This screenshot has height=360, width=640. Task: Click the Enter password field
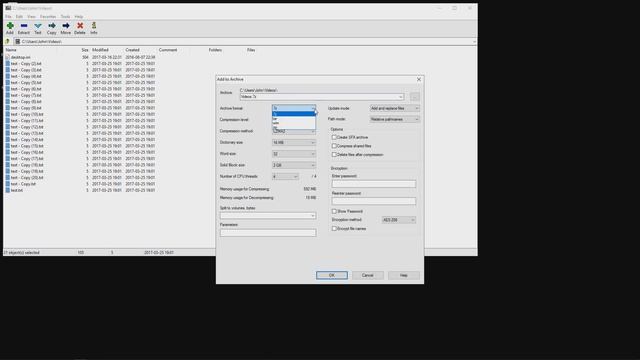click(374, 184)
